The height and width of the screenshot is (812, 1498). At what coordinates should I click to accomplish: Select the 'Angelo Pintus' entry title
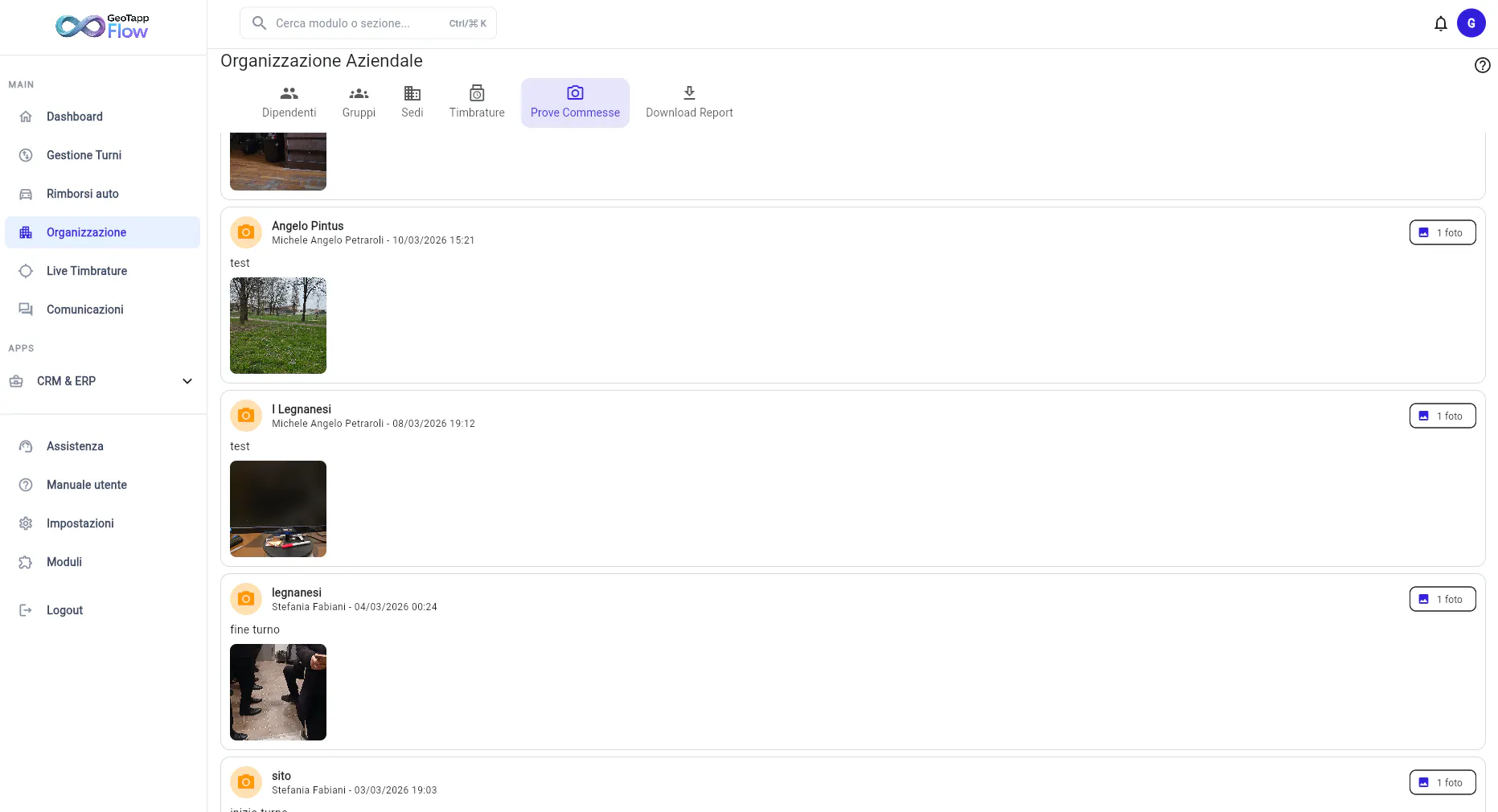coord(307,226)
